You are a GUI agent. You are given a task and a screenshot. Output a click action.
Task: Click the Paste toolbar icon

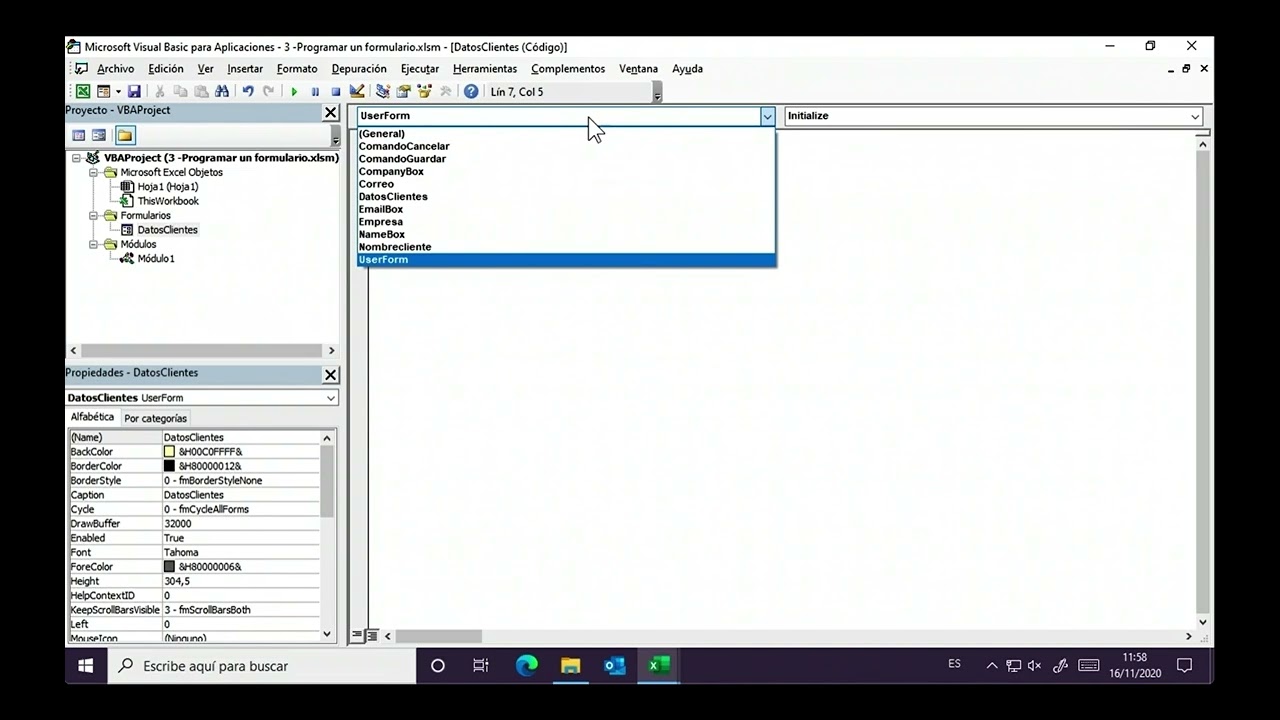click(x=201, y=92)
